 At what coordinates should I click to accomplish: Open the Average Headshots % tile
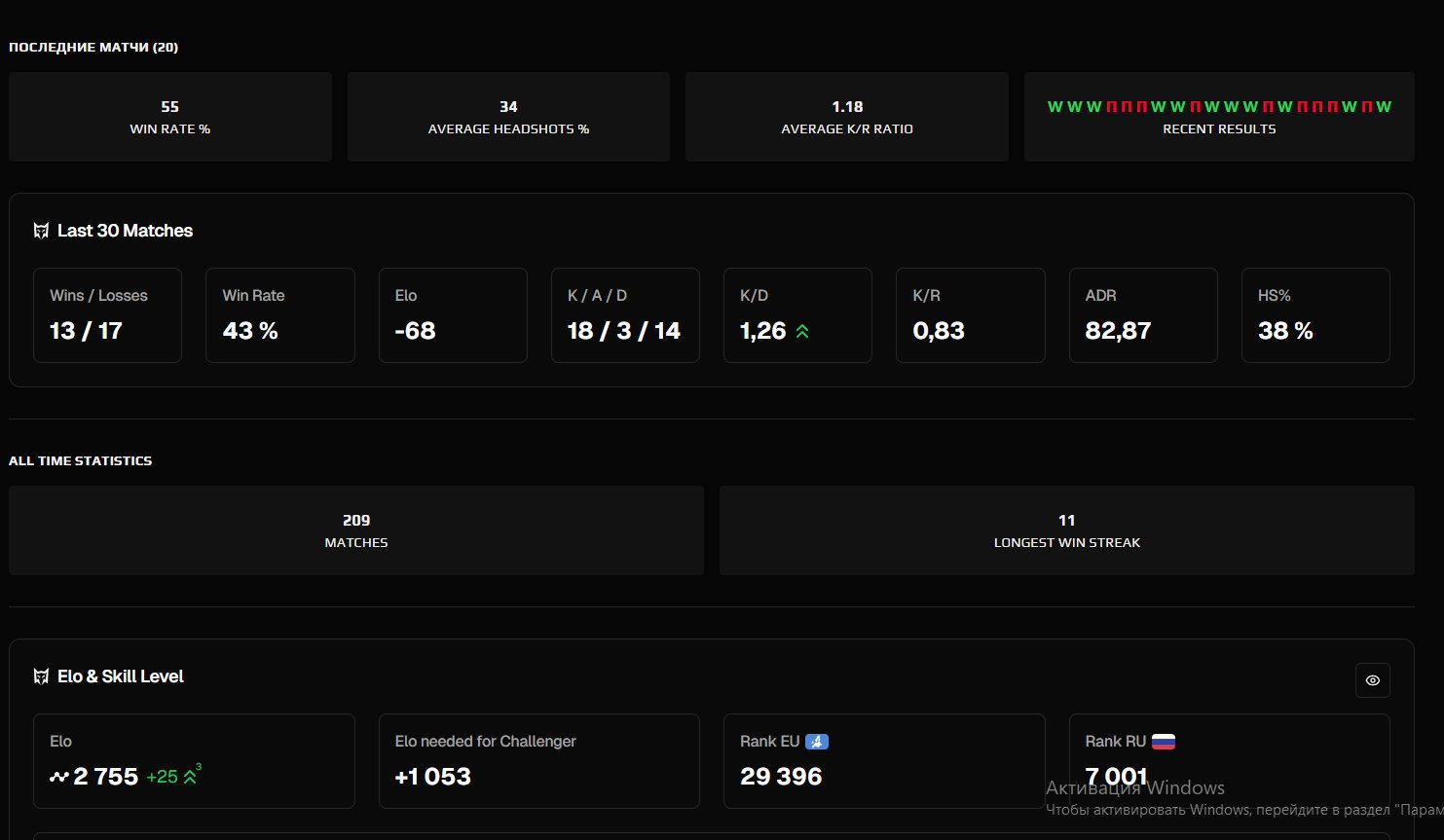[508, 117]
